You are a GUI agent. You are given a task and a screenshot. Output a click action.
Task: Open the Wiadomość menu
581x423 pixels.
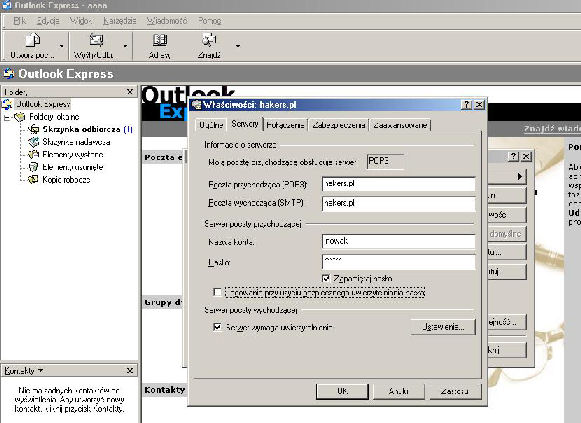[x=167, y=21]
